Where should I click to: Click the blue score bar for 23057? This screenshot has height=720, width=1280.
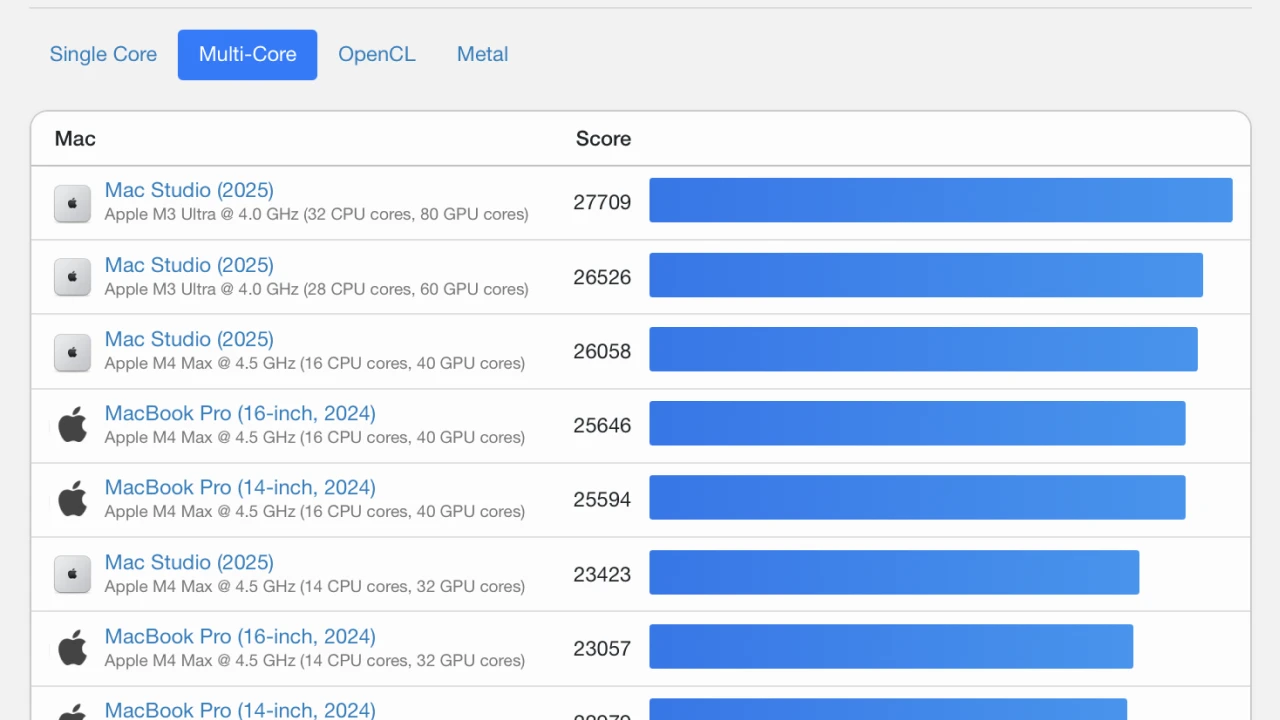pos(890,646)
